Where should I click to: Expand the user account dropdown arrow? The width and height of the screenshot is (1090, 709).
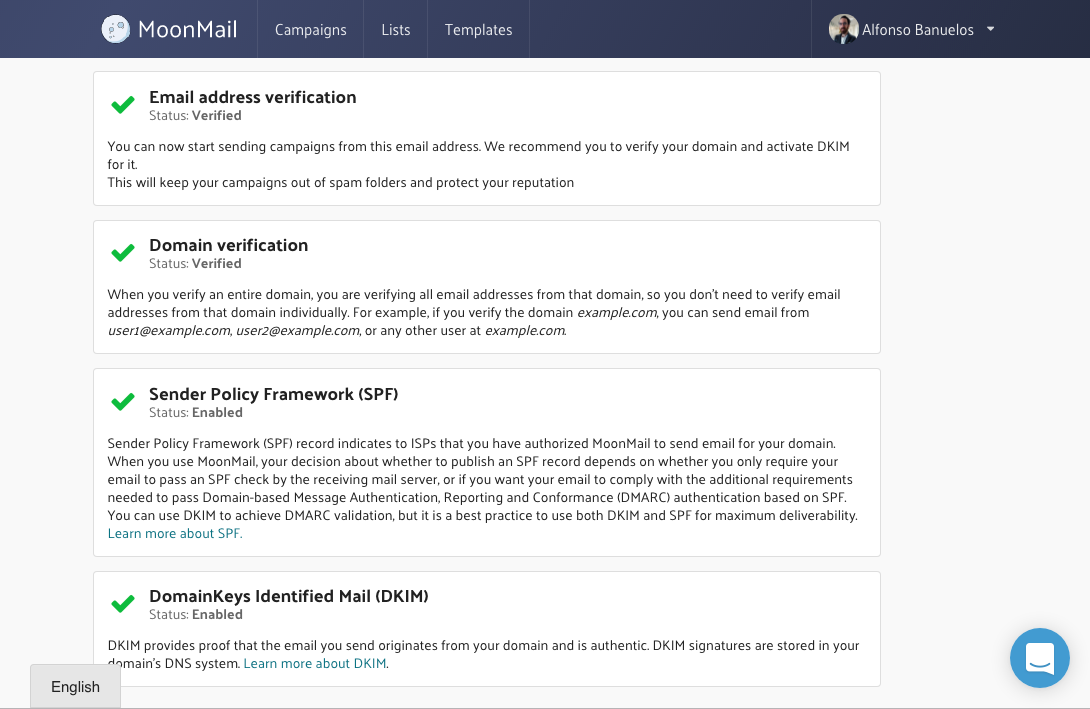tap(990, 29)
